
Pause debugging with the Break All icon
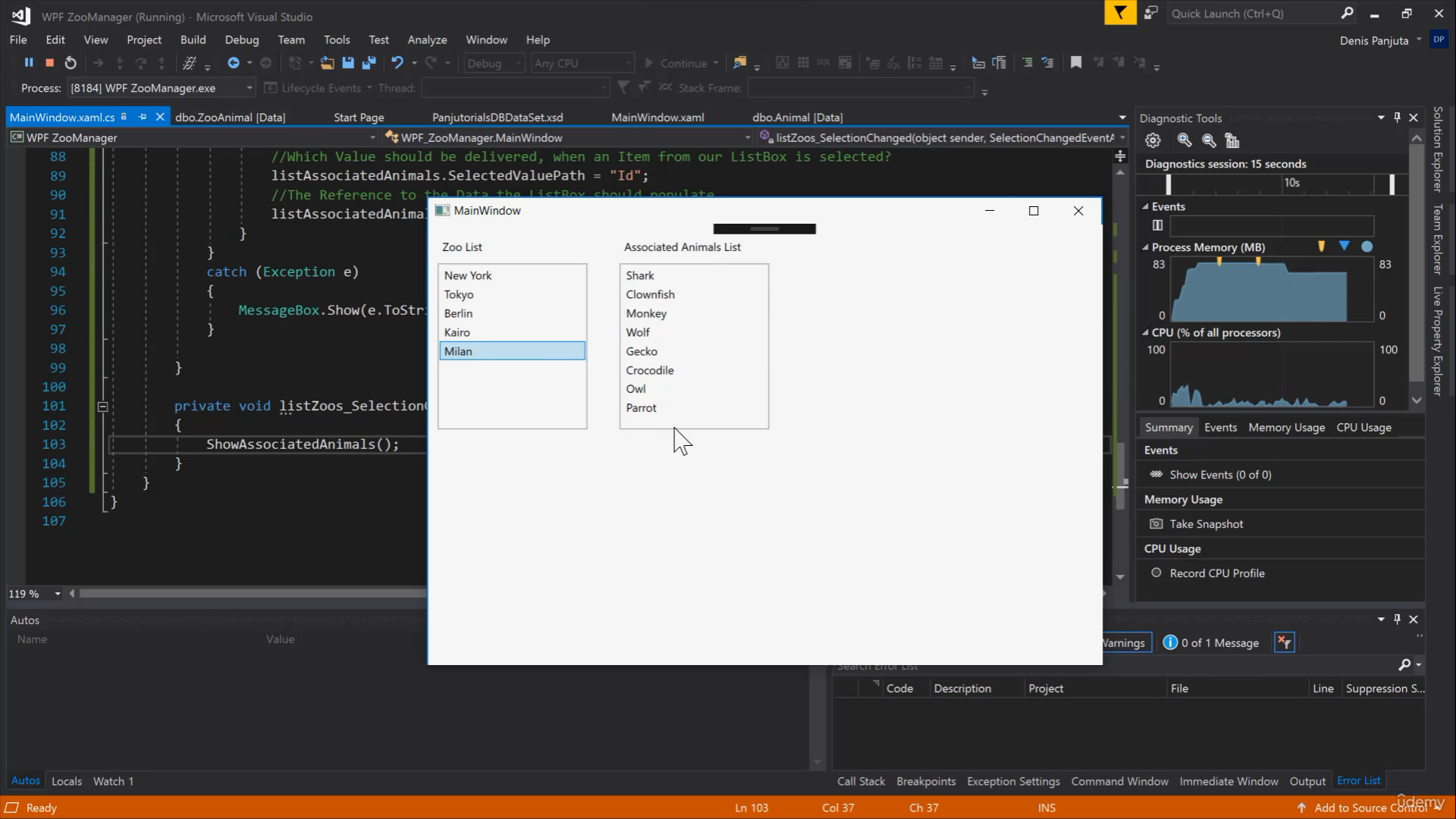pyautogui.click(x=29, y=63)
